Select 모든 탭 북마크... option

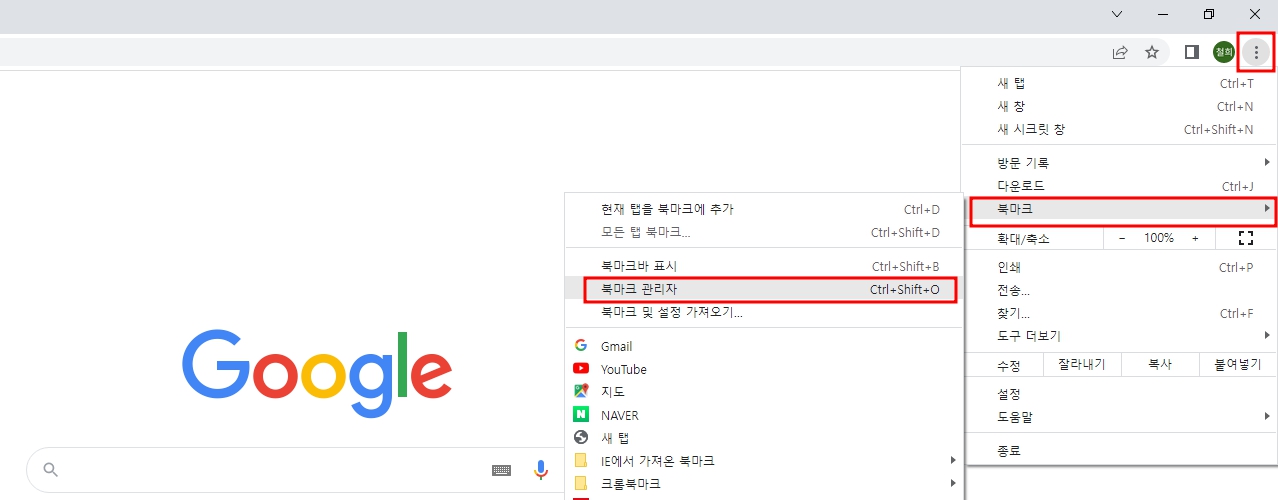763,232
